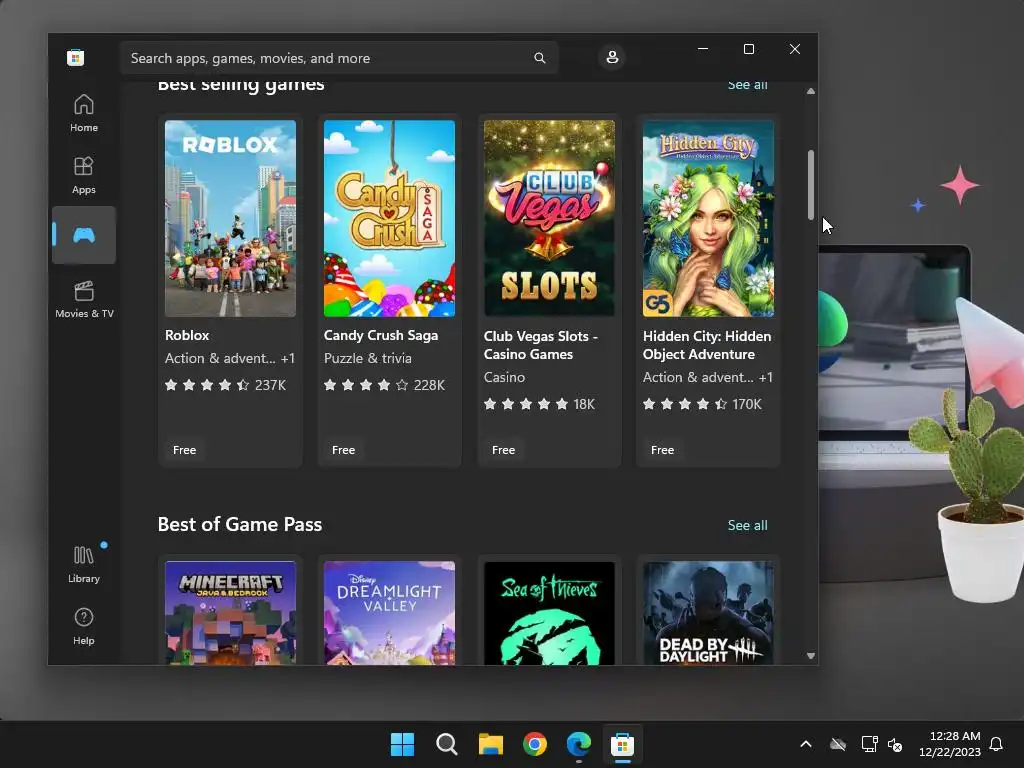Click the Free price tag on Hidden City
1024x768 pixels.
tap(662, 450)
